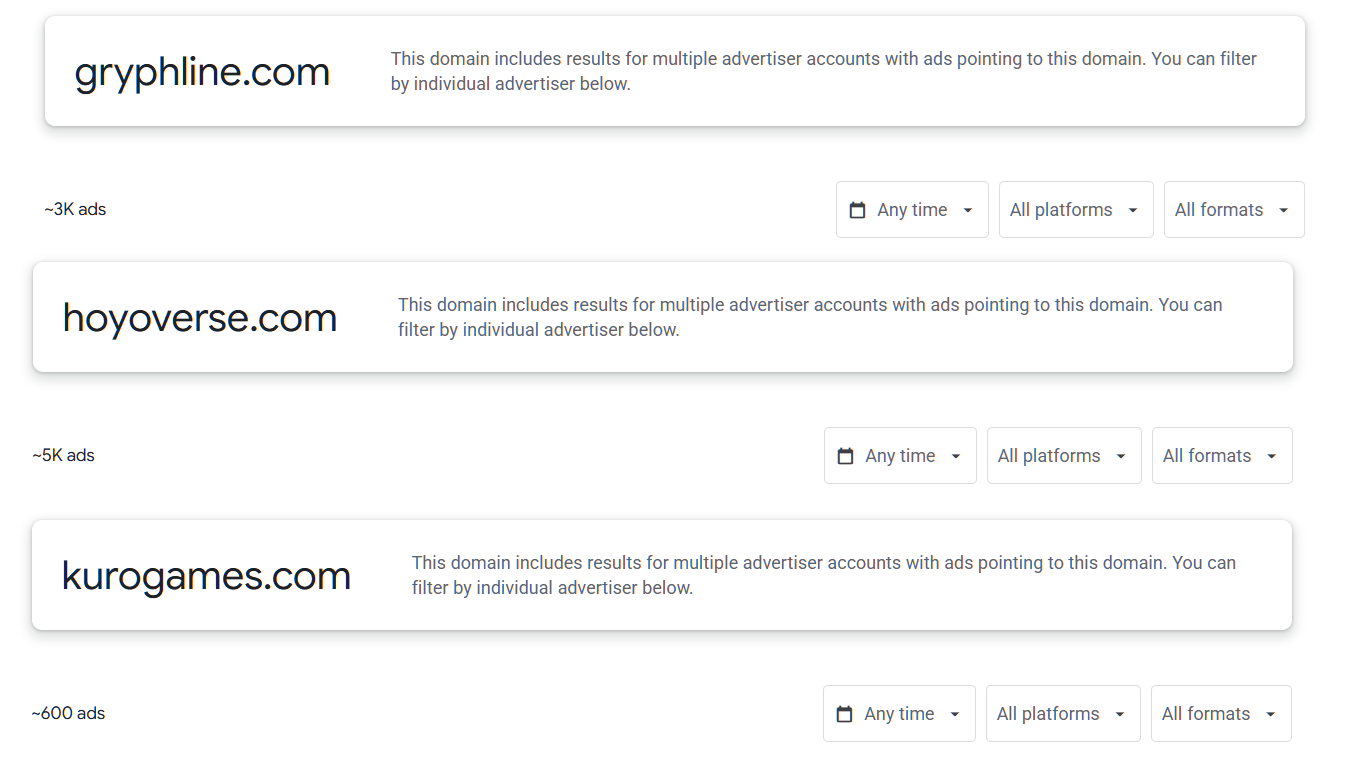
Task: Open All formats dropdown in ~600 ads row
Action: pyautogui.click(x=1220, y=714)
